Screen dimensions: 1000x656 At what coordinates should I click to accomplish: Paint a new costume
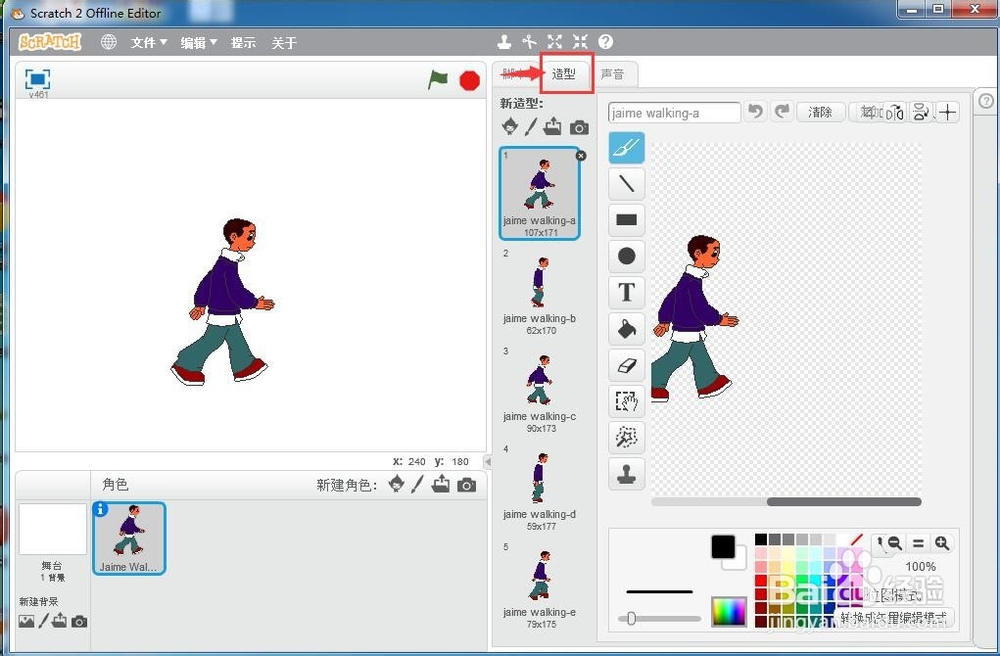[x=531, y=127]
